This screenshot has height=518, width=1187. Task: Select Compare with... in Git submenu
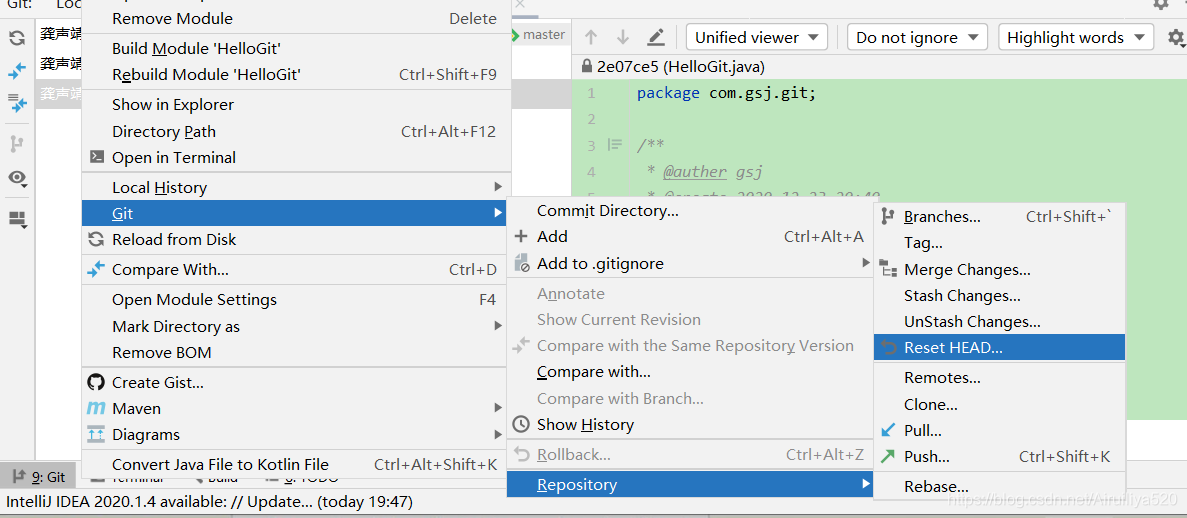(690, 372)
